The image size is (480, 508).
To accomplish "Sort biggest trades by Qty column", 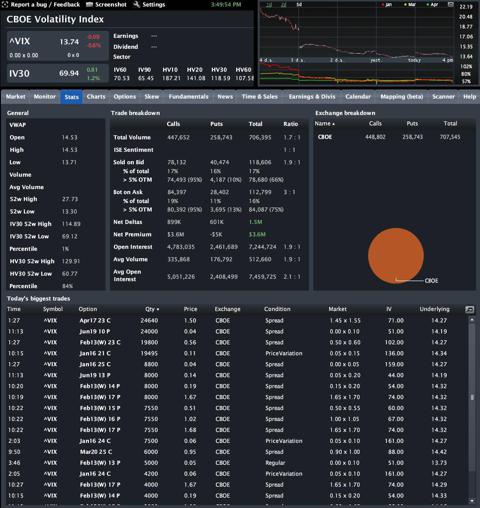I will [x=152, y=309].
